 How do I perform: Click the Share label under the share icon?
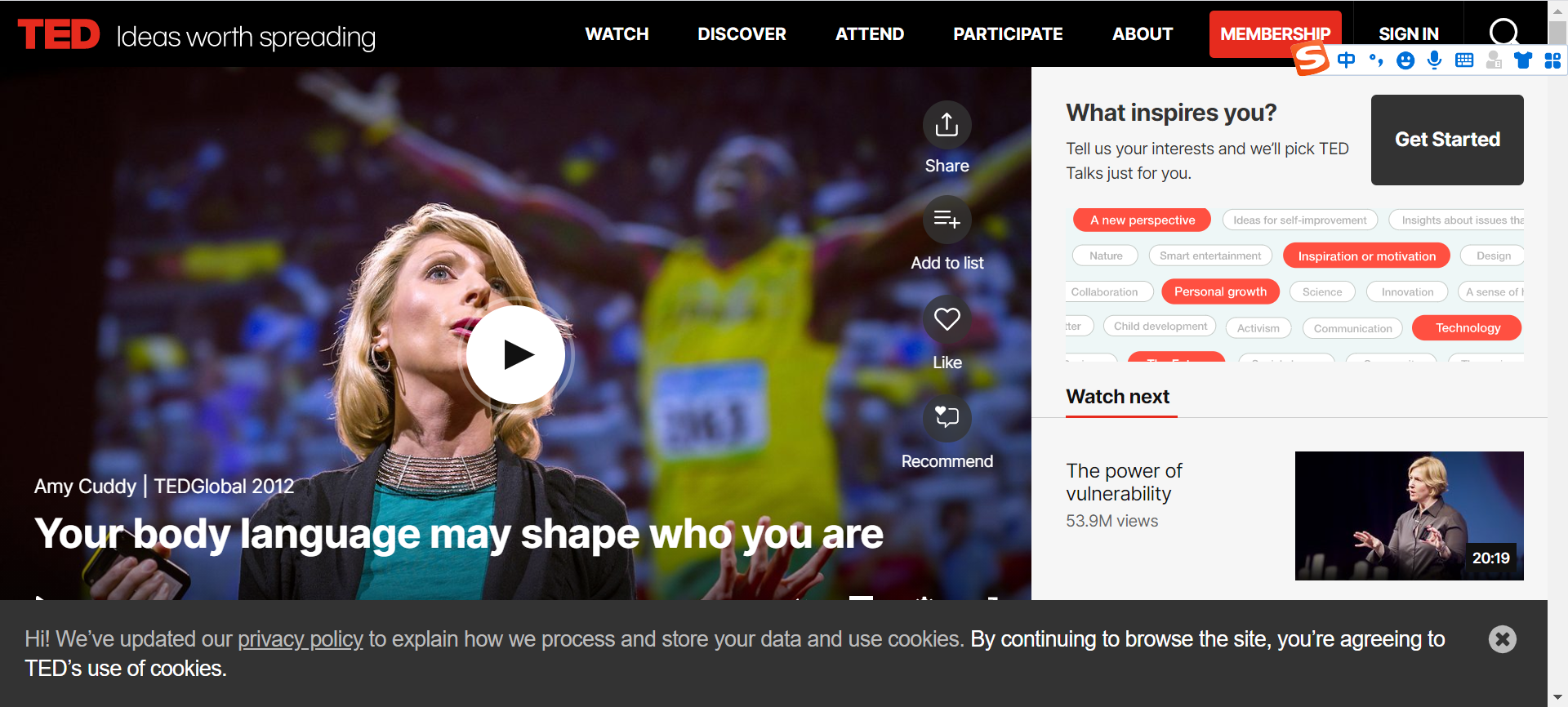pyautogui.click(x=947, y=166)
